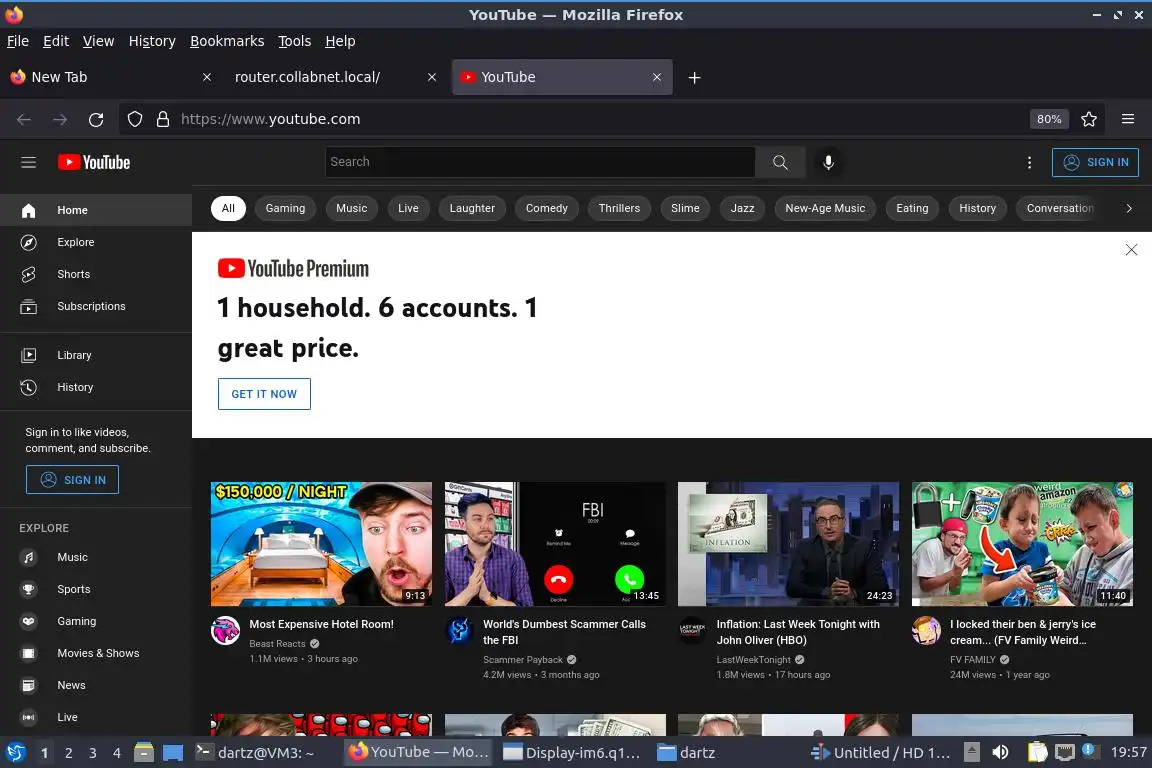
Task: Select the Thrillers filter chip
Action: [619, 209]
